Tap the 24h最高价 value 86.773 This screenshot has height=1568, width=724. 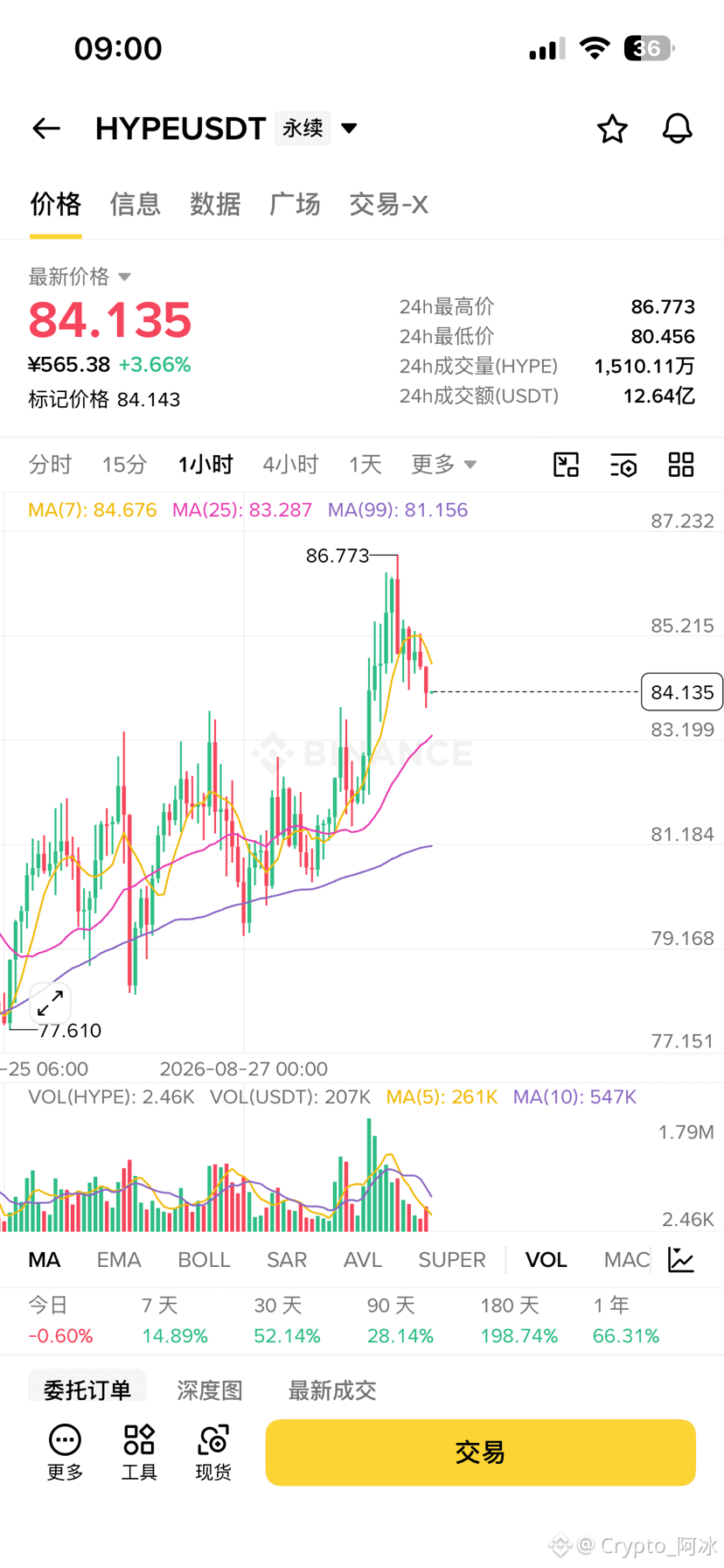[663, 307]
